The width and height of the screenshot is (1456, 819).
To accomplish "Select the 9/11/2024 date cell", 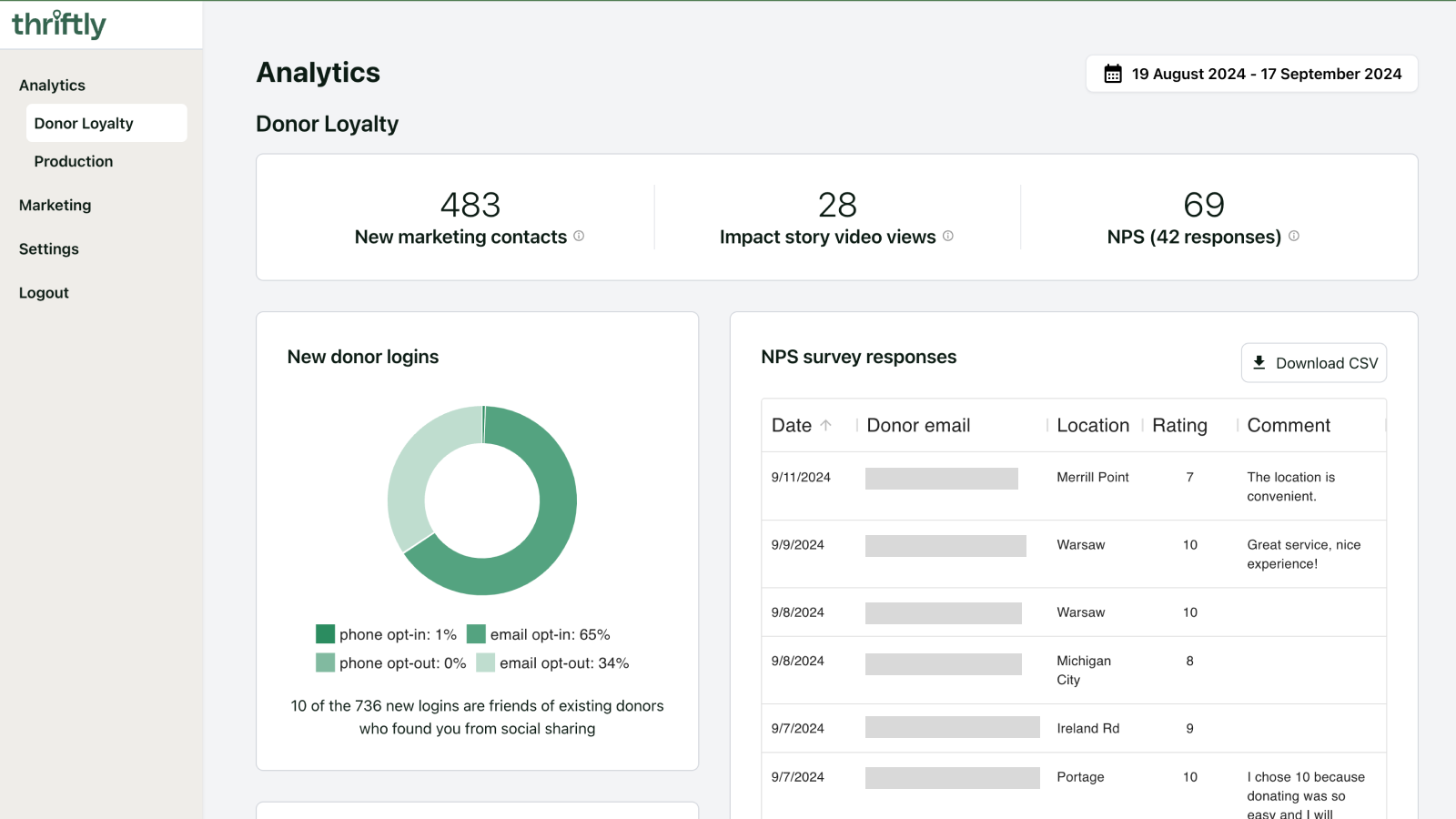I will [x=801, y=477].
